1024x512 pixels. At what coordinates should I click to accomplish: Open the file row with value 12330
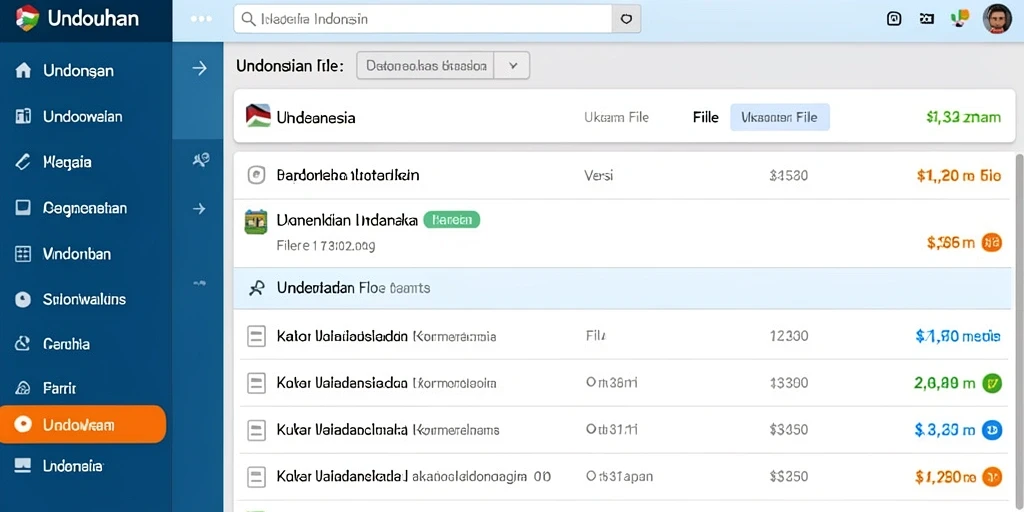624,336
